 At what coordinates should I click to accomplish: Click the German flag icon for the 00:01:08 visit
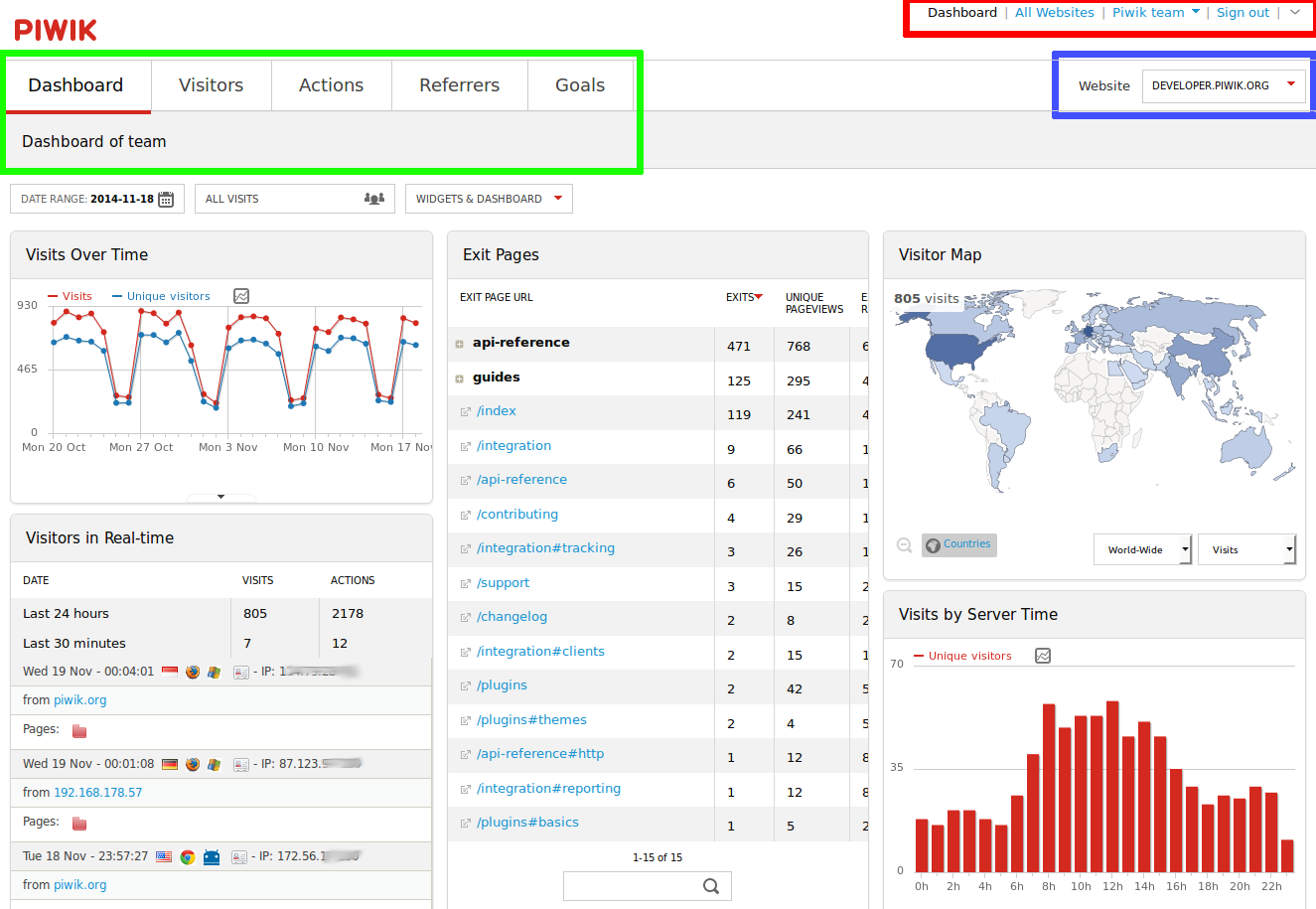[x=170, y=764]
